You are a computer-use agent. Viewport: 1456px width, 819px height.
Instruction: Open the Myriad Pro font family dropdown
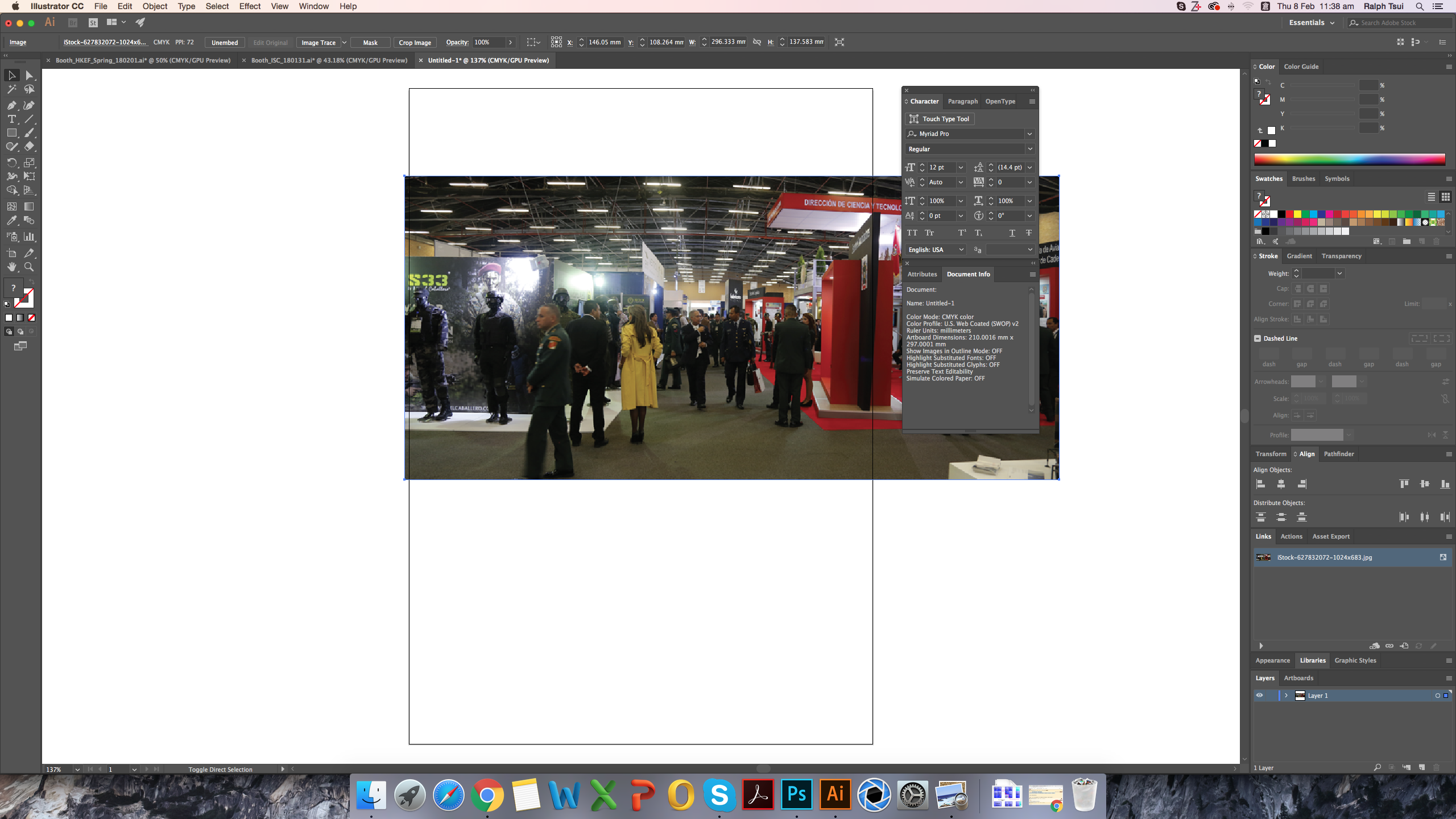1029,134
